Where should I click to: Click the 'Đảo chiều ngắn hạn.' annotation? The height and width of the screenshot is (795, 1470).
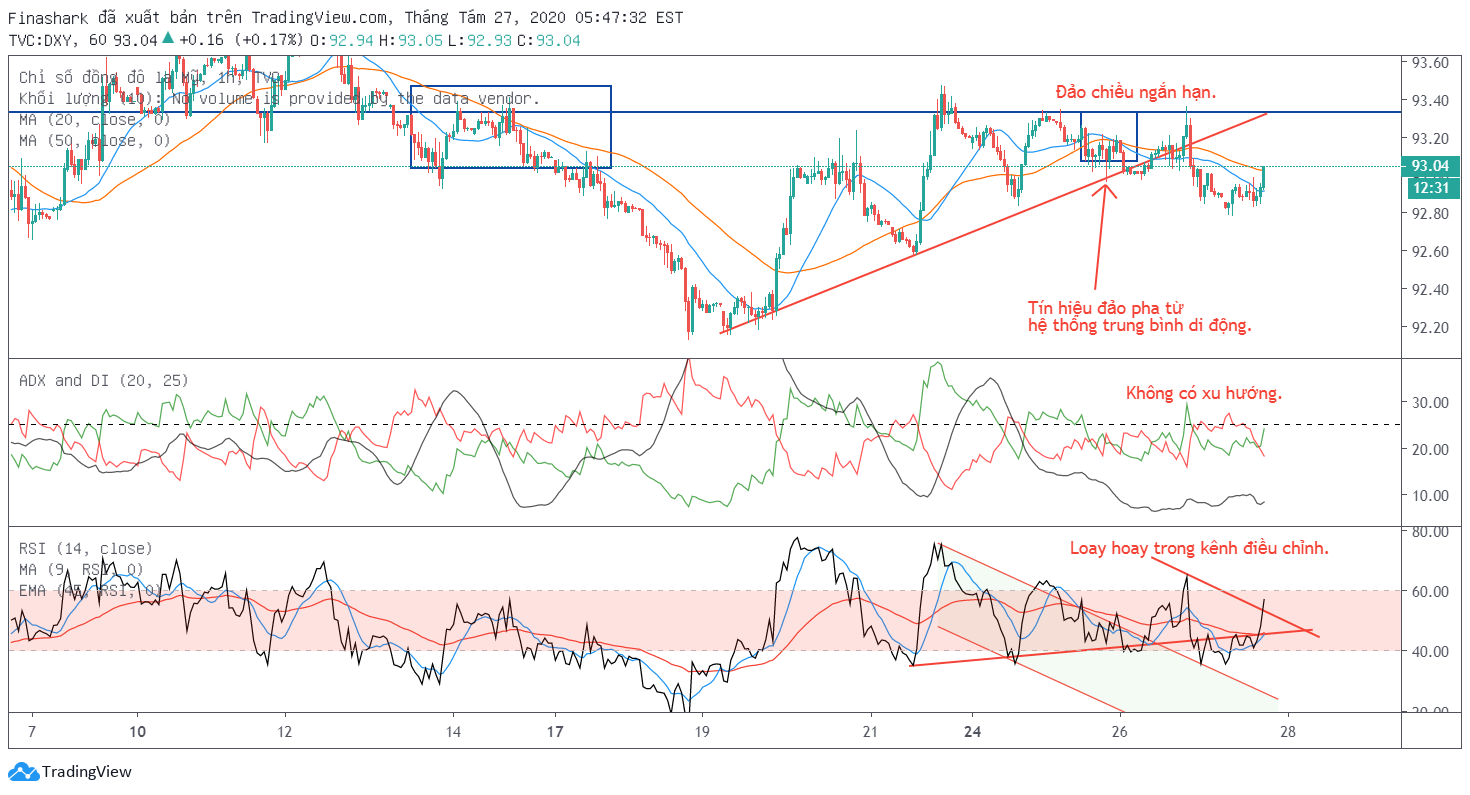click(x=1136, y=92)
